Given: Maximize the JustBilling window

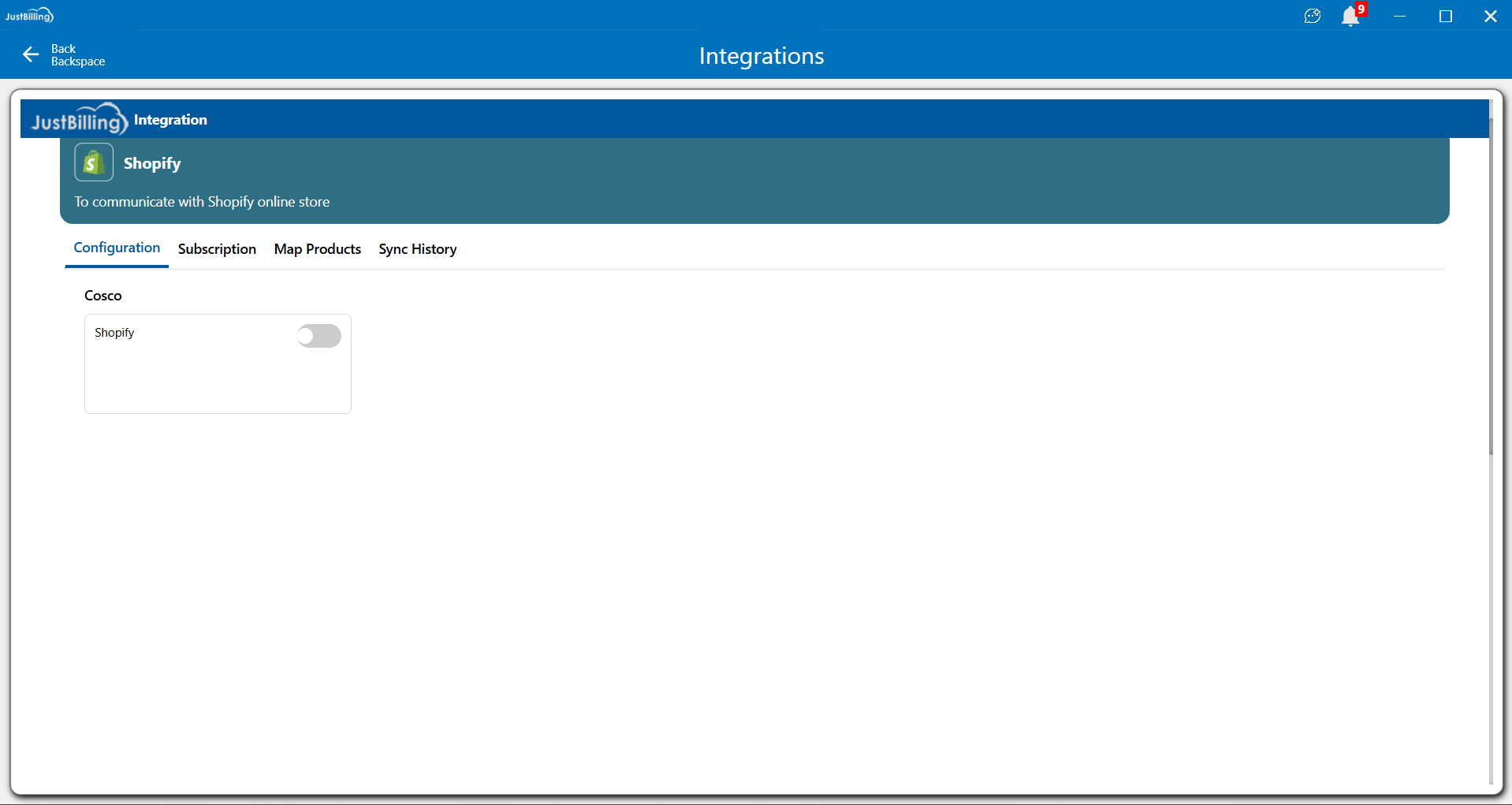Looking at the screenshot, I should point(1445,16).
